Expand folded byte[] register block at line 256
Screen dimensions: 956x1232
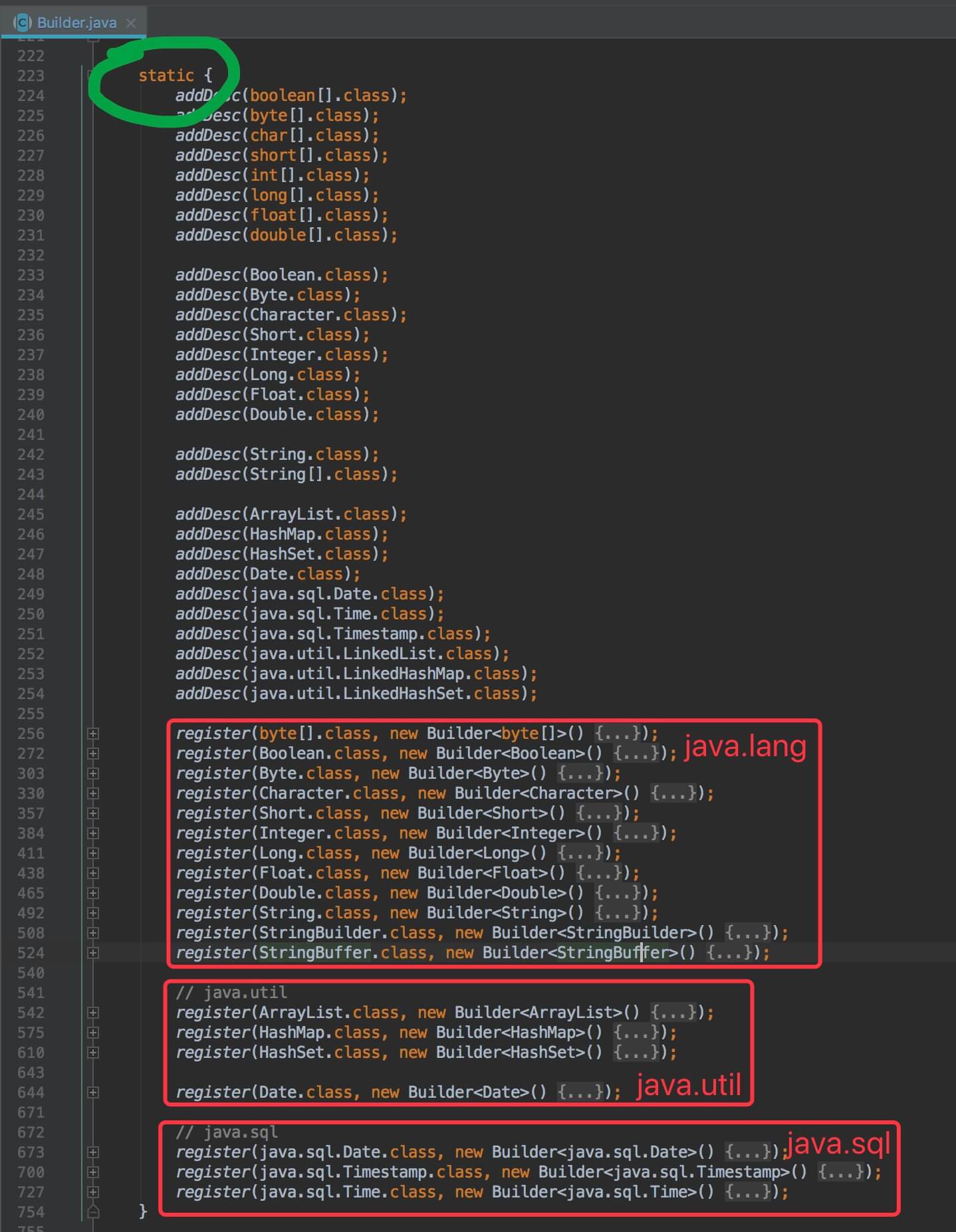93,734
